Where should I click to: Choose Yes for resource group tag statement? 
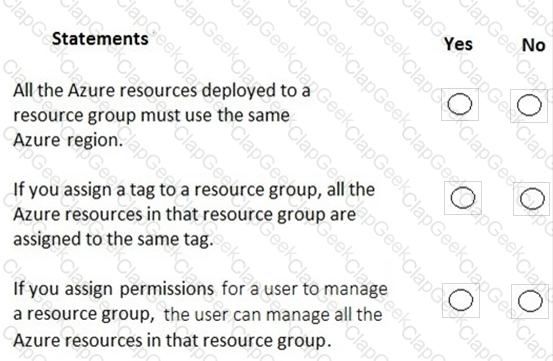(x=463, y=198)
